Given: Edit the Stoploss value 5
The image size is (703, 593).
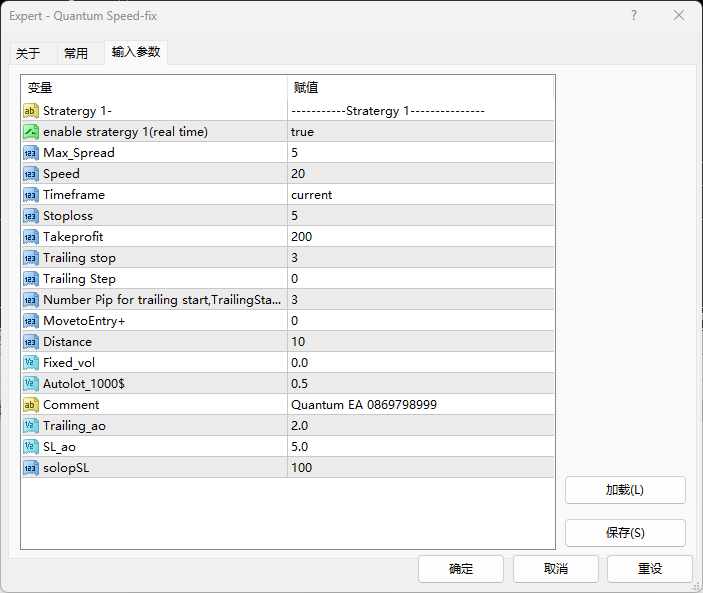Looking at the screenshot, I should [421, 216].
